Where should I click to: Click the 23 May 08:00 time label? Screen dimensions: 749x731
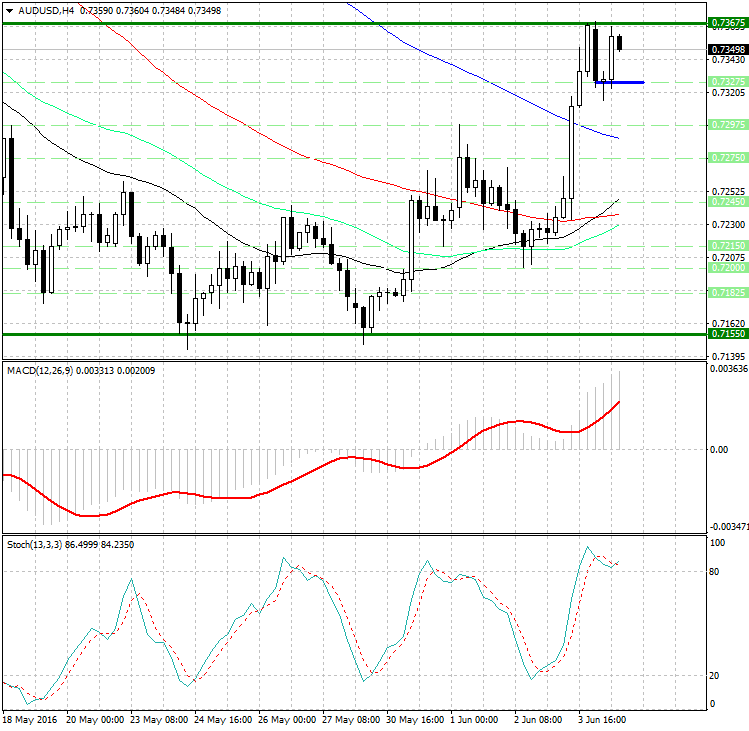point(159,720)
